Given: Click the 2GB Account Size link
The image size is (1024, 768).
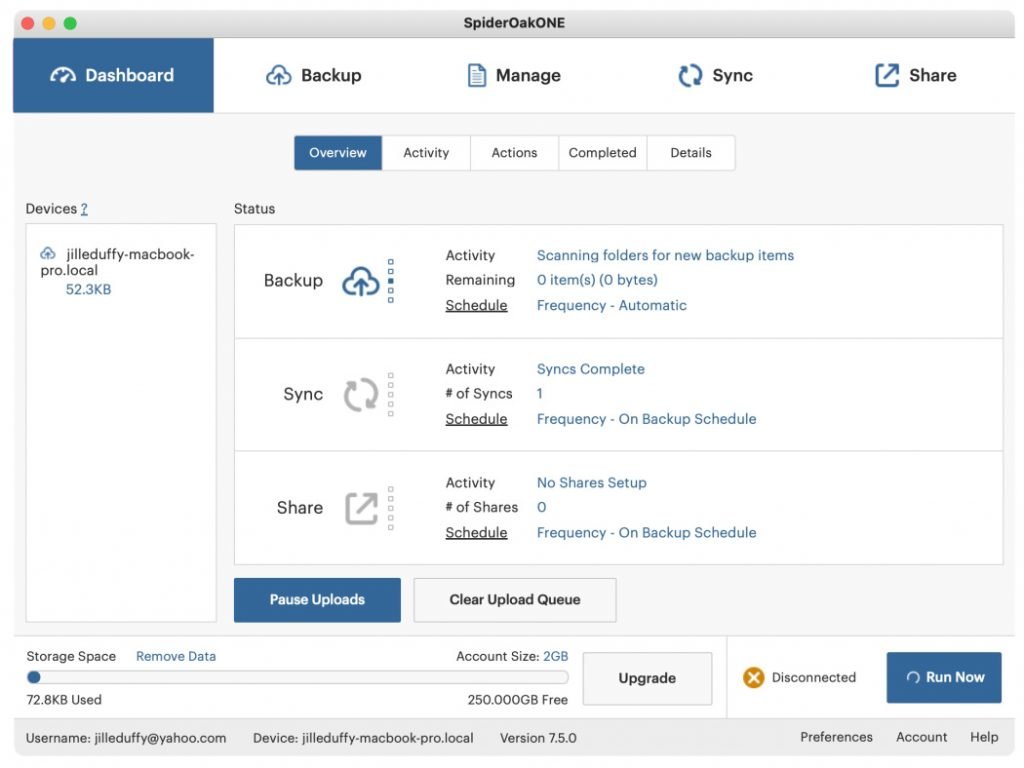Looking at the screenshot, I should 556,656.
